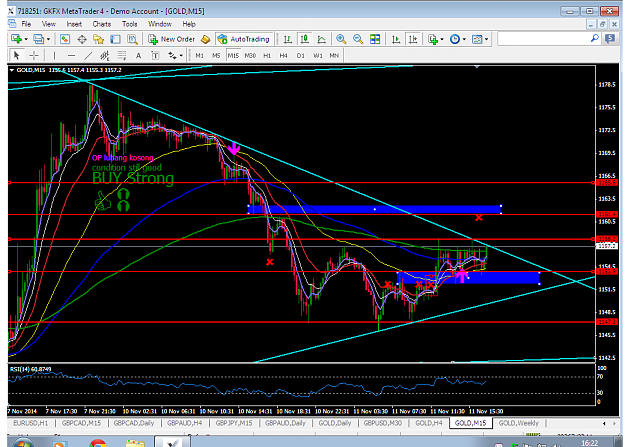625x447 pixels.
Task: Select the Text tool A
Action: [x=138, y=55]
